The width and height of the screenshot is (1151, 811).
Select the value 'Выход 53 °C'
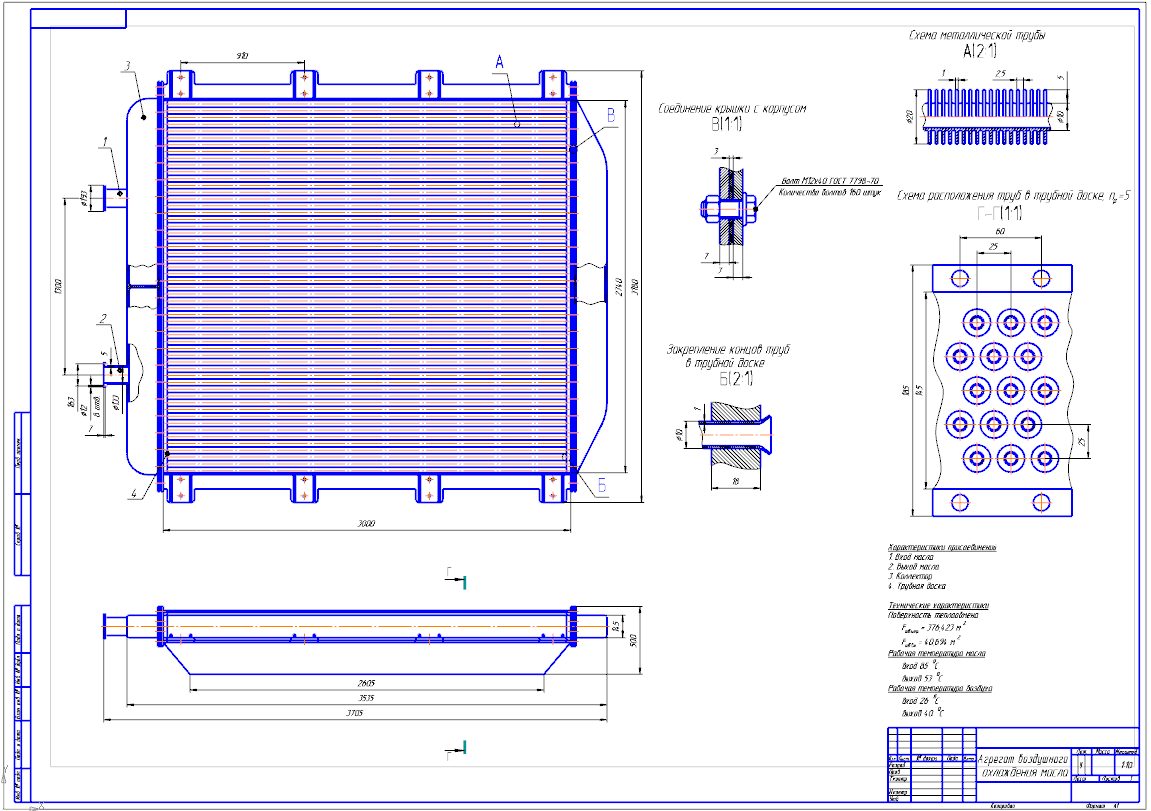923,678
